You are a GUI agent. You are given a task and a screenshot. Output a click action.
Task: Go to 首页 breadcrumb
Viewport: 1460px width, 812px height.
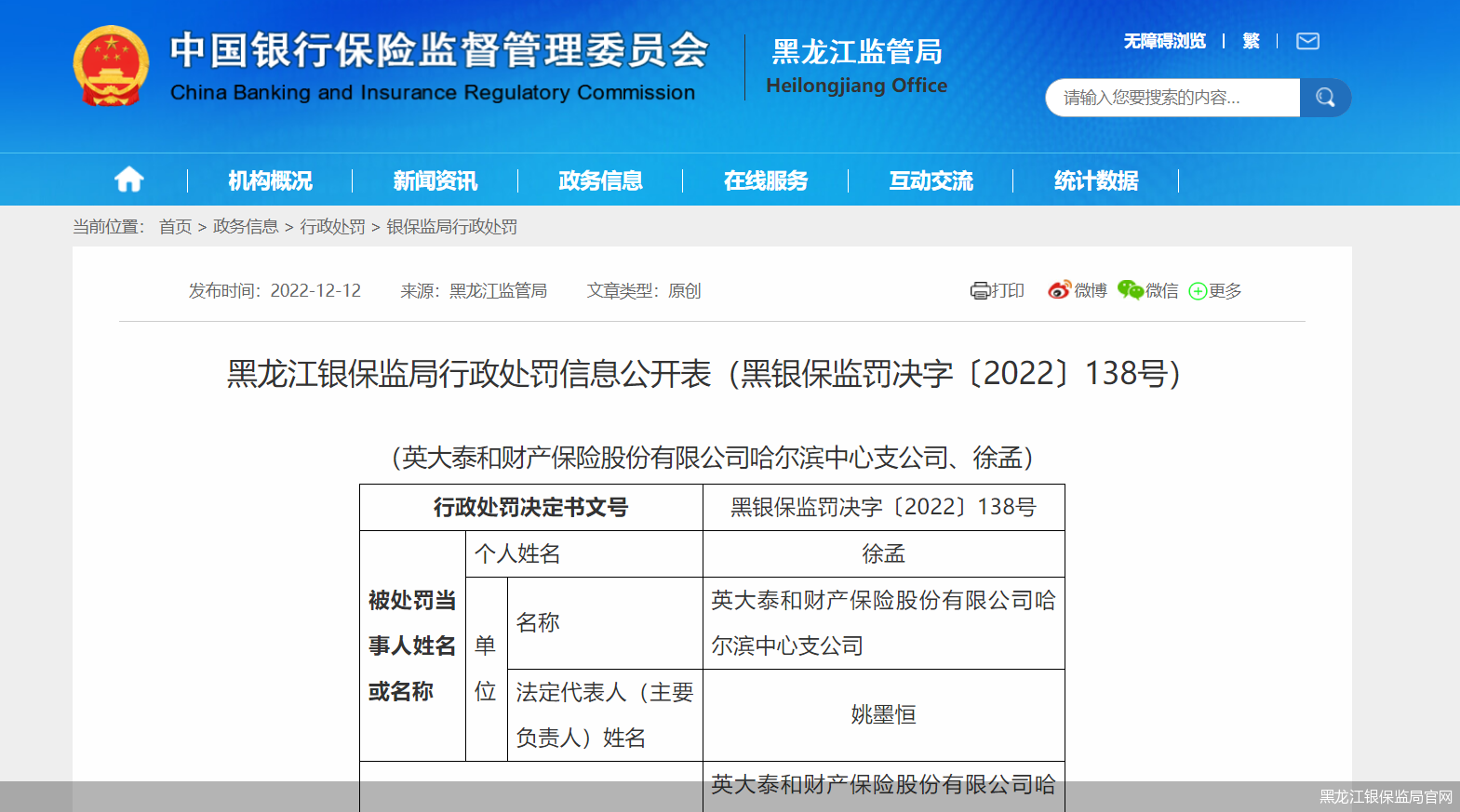(x=175, y=227)
